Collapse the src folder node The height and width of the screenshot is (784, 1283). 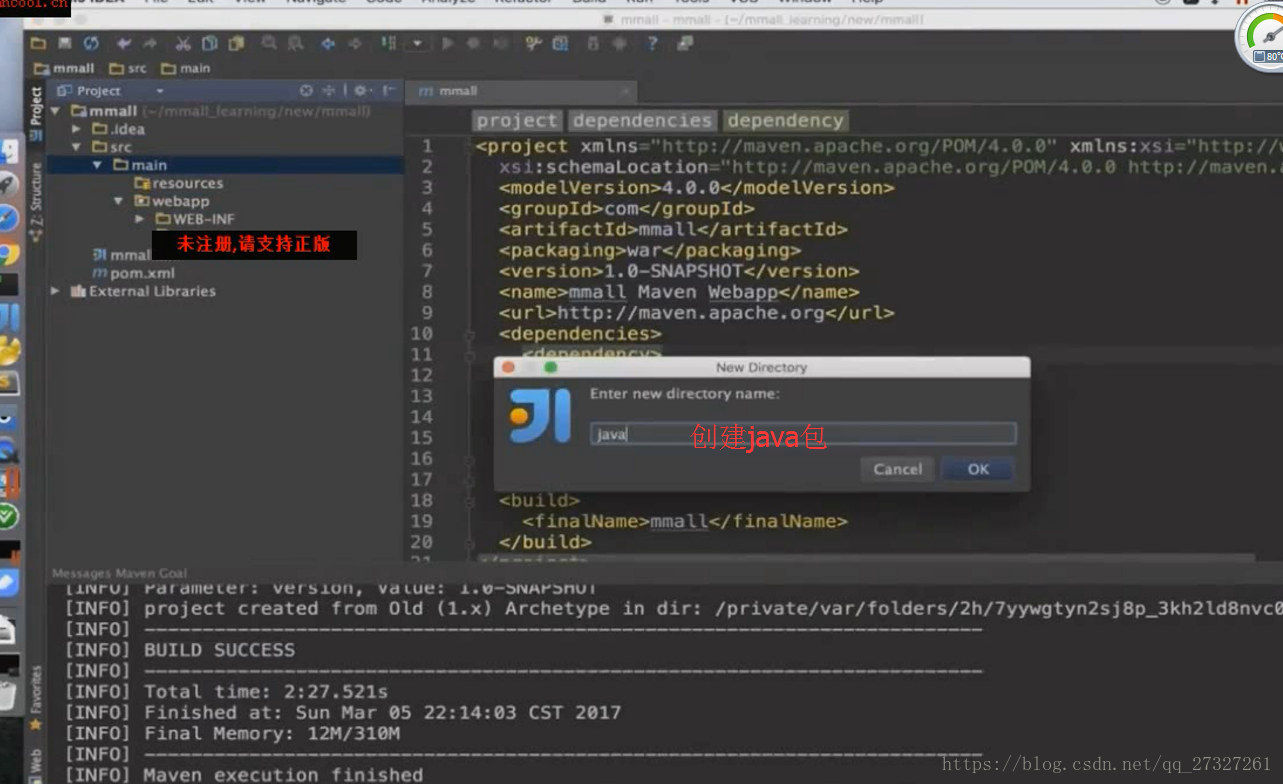point(76,147)
